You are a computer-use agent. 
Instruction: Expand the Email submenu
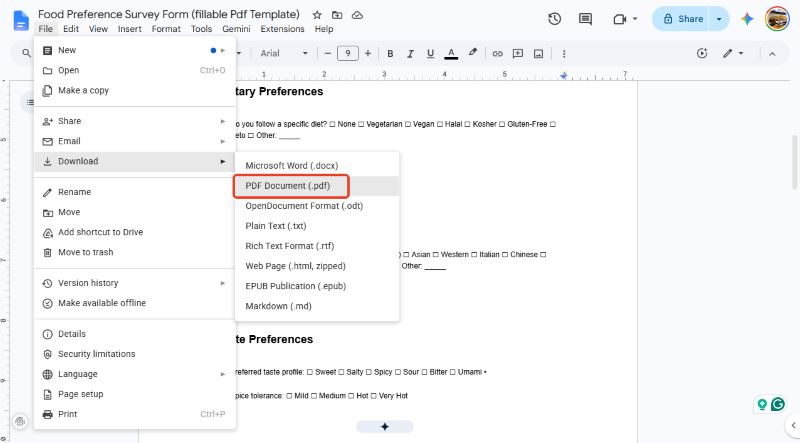tap(135, 141)
